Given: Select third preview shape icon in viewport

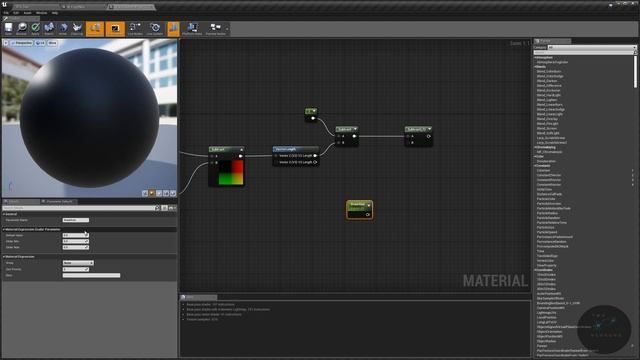Looking at the screenshot, I should (159, 193).
